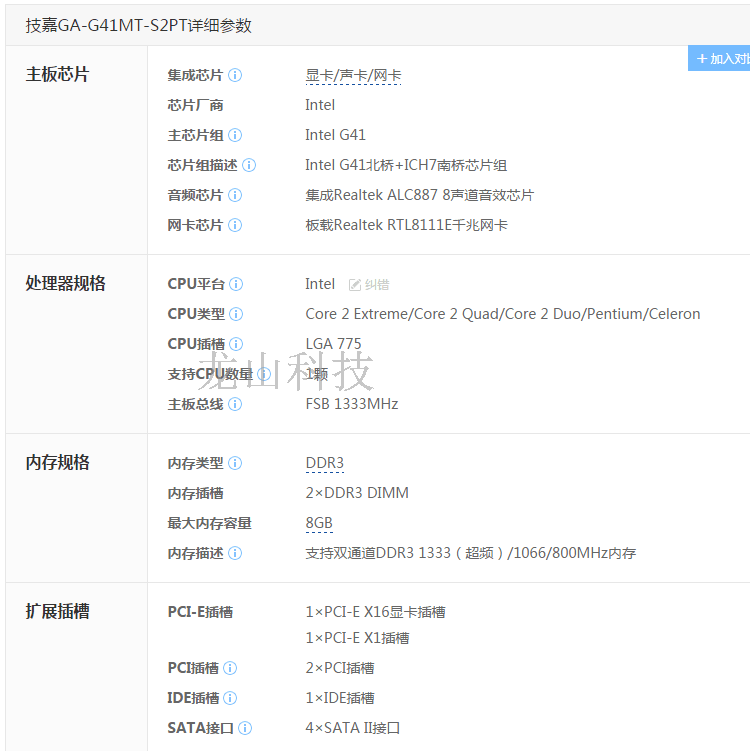This screenshot has height=751, width=750.
Task: Click the Intel G41 chipset value
Action: 335,135
